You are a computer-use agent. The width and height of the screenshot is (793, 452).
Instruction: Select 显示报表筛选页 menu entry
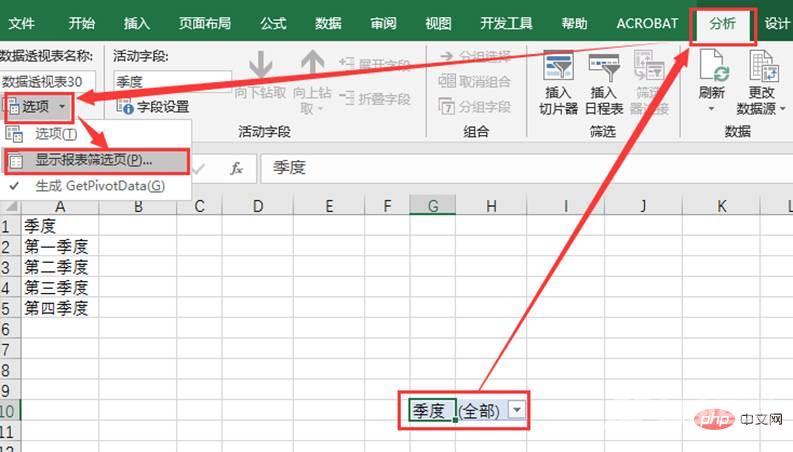(x=94, y=160)
